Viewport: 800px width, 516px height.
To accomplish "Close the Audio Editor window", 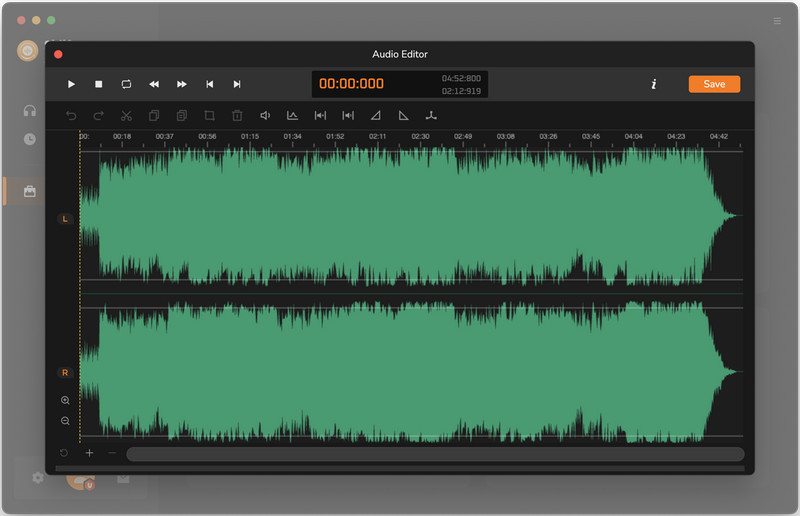I will coord(58,54).
